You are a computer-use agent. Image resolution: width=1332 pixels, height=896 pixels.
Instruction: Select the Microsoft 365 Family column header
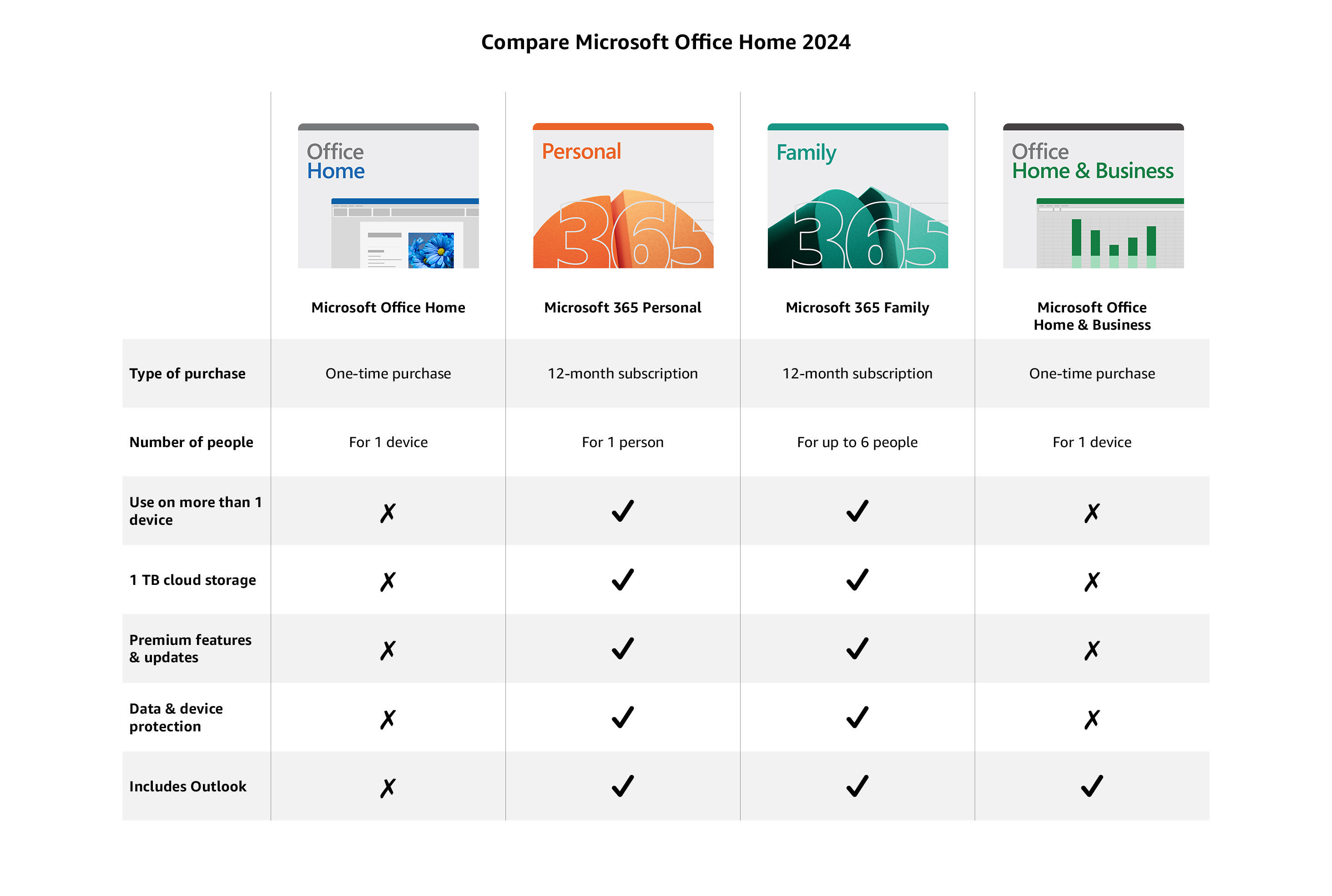point(857,307)
